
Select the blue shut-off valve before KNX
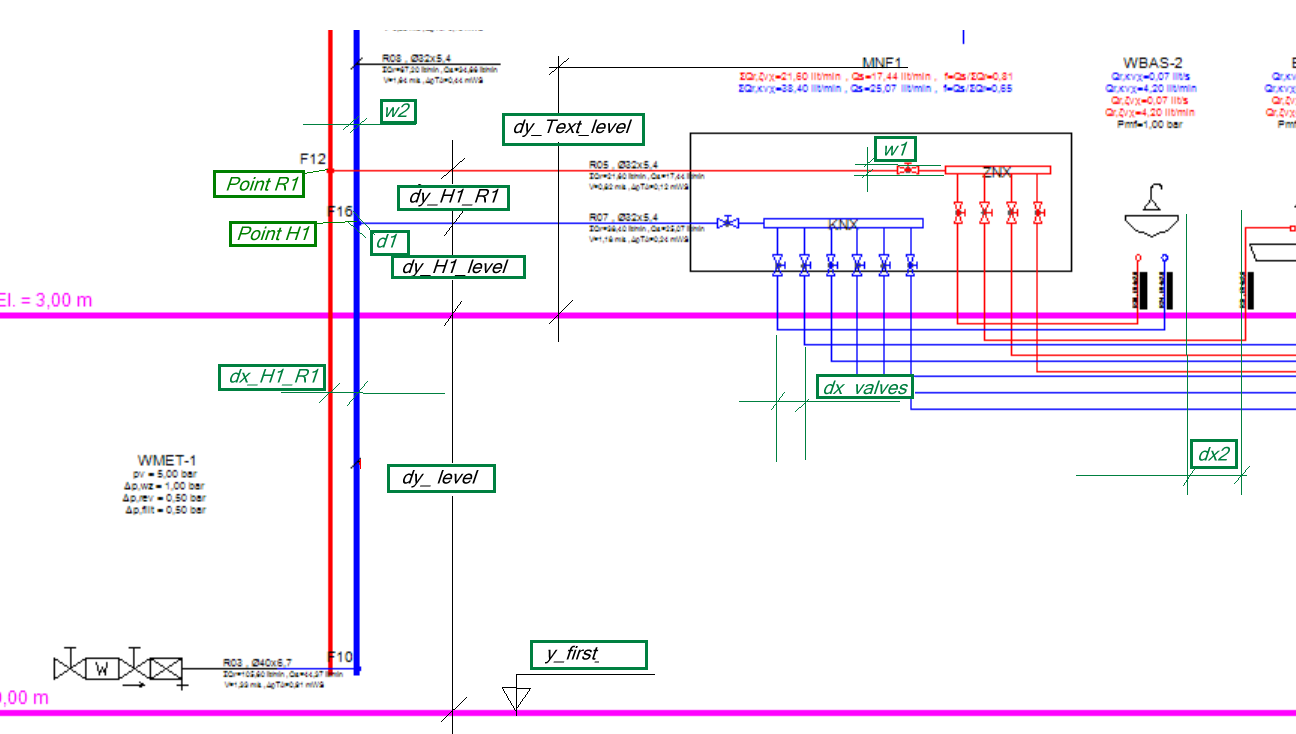729,222
